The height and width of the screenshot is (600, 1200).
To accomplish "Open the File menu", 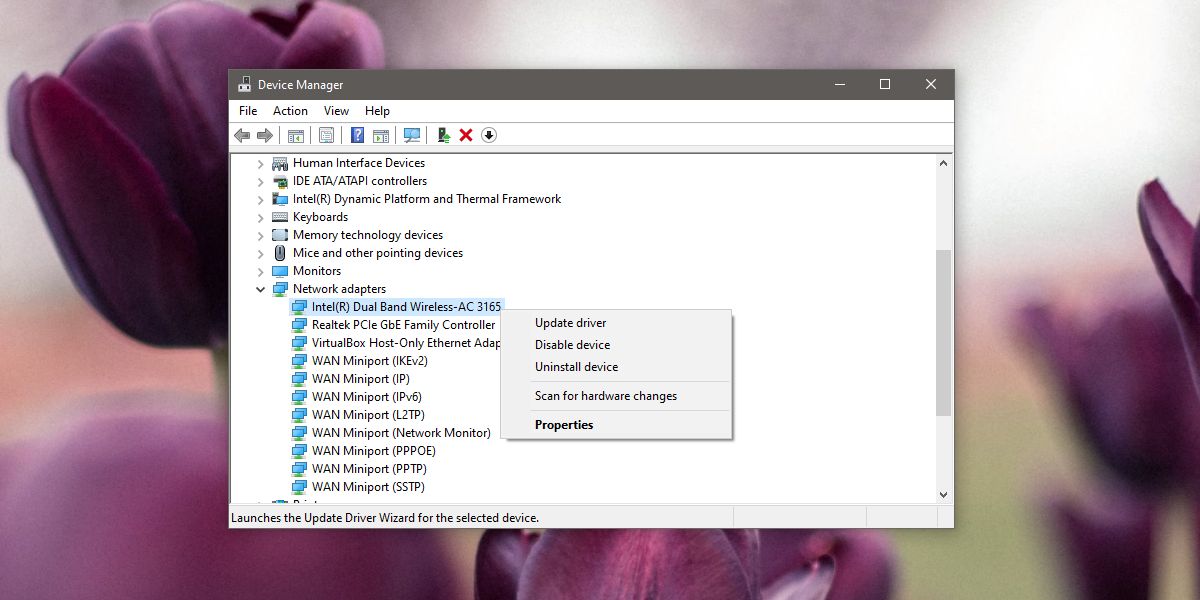I will click(x=248, y=111).
